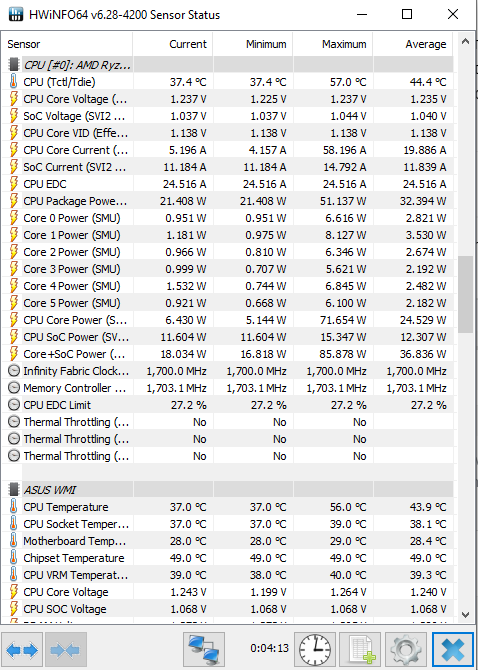The image size is (478, 670).
Task: Click the ASUS WMI group header
Action: [x=227, y=490]
